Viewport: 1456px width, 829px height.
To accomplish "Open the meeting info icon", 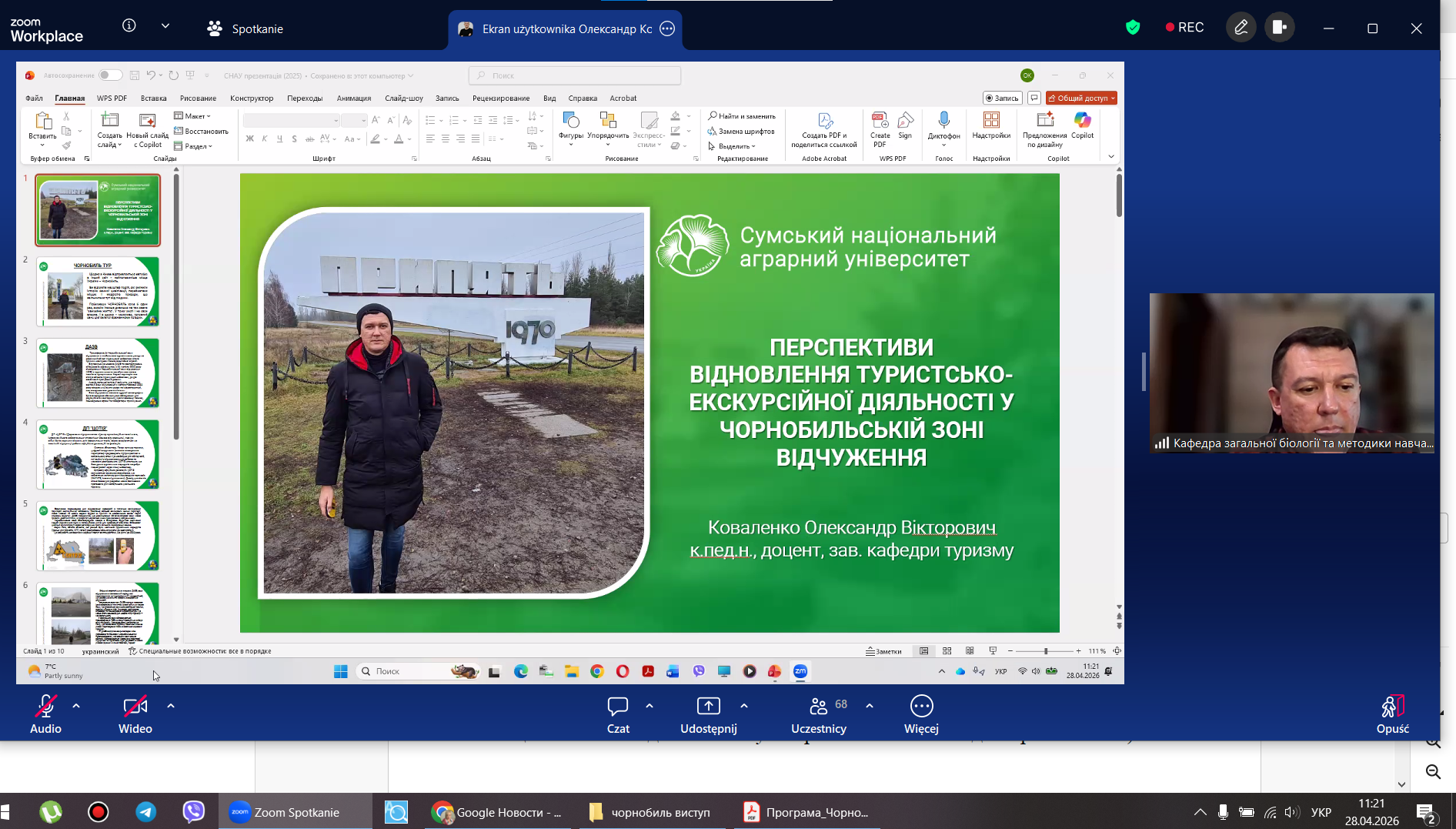I will click(x=129, y=26).
